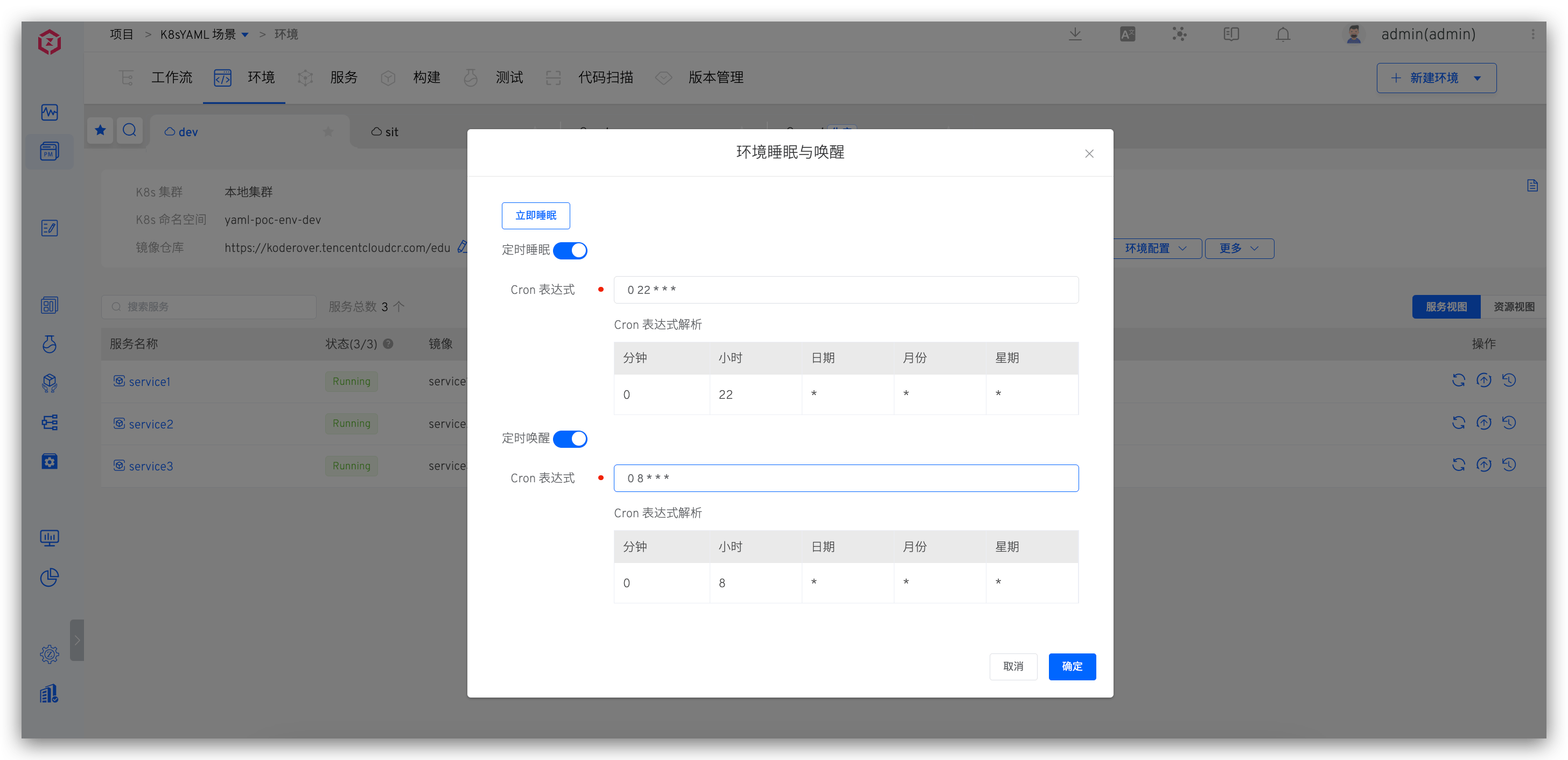The width and height of the screenshot is (1568, 760).
Task: Click history icon for service3 row
Action: tap(1509, 465)
